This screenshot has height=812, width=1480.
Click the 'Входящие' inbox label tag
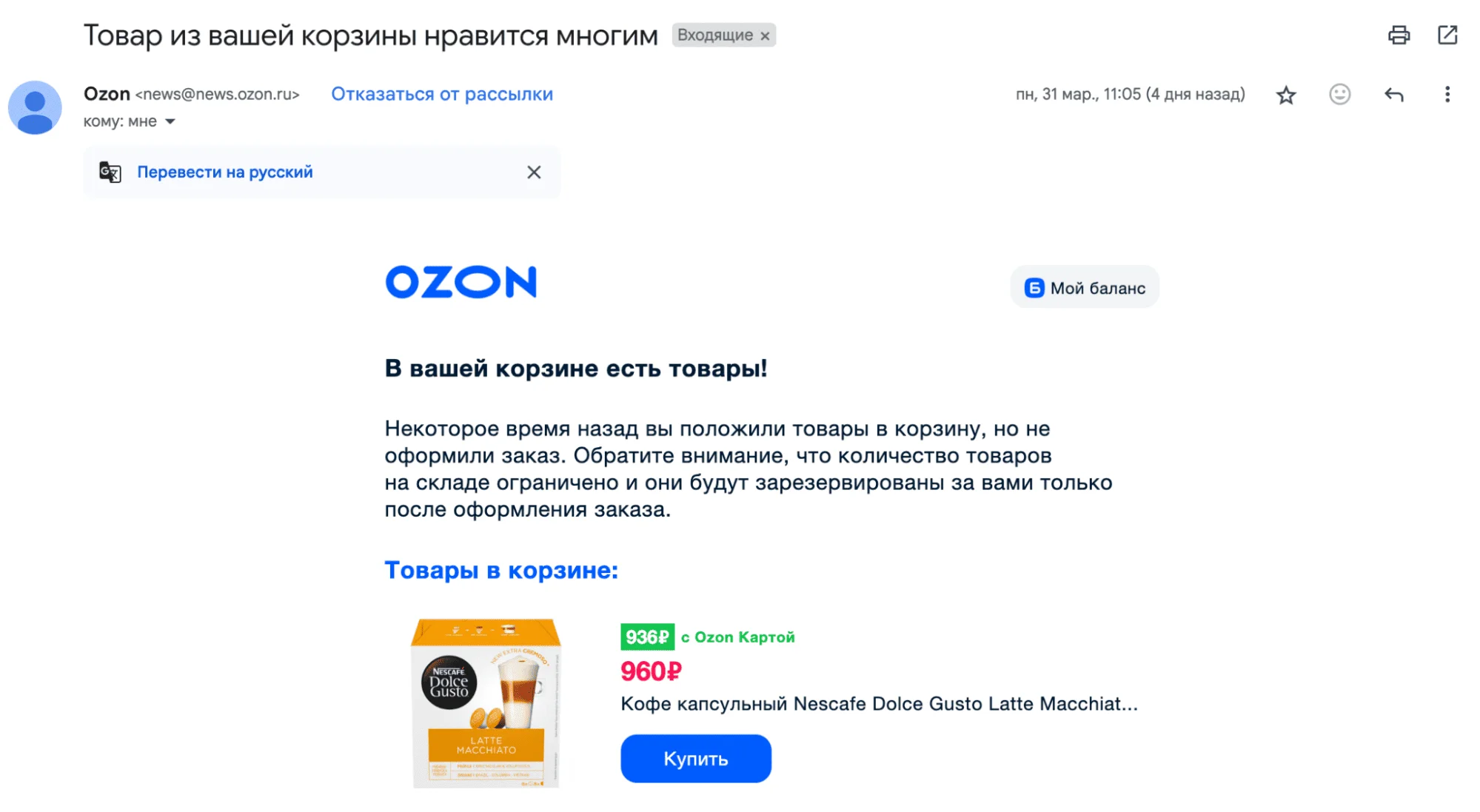click(714, 36)
